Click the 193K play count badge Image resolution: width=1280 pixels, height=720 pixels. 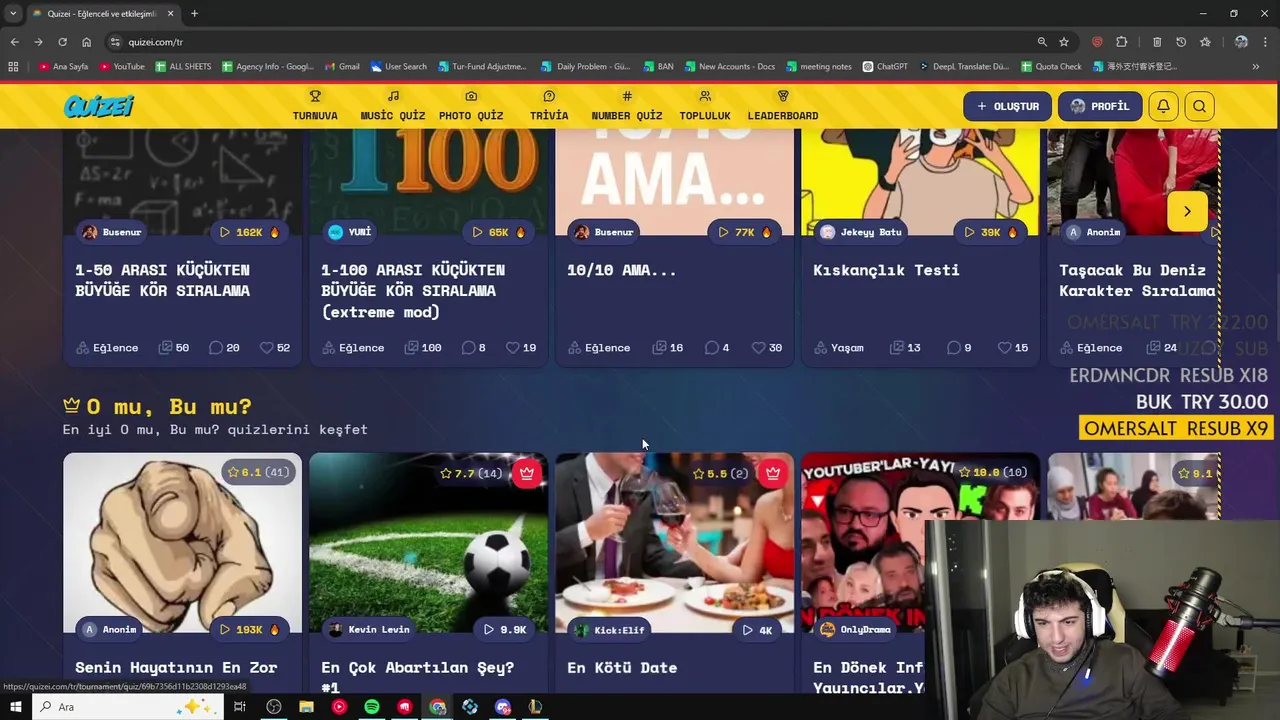click(x=249, y=630)
